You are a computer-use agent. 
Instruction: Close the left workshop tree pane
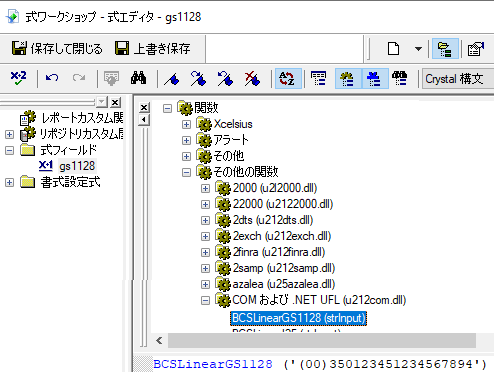(115, 102)
